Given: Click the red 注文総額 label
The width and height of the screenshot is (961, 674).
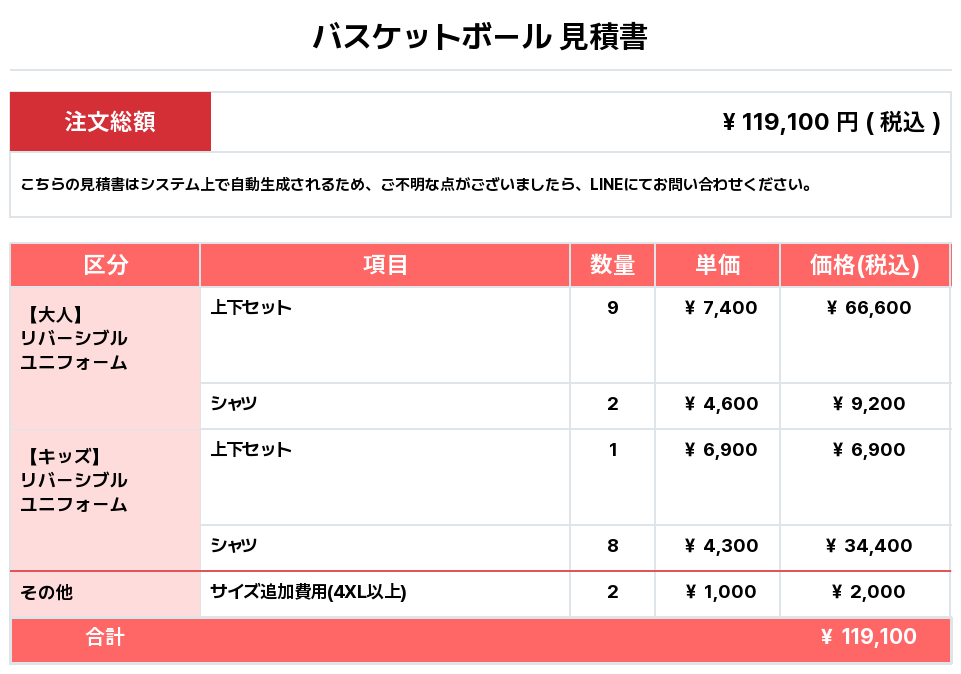Looking at the screenshot, I should pos(110,122).
